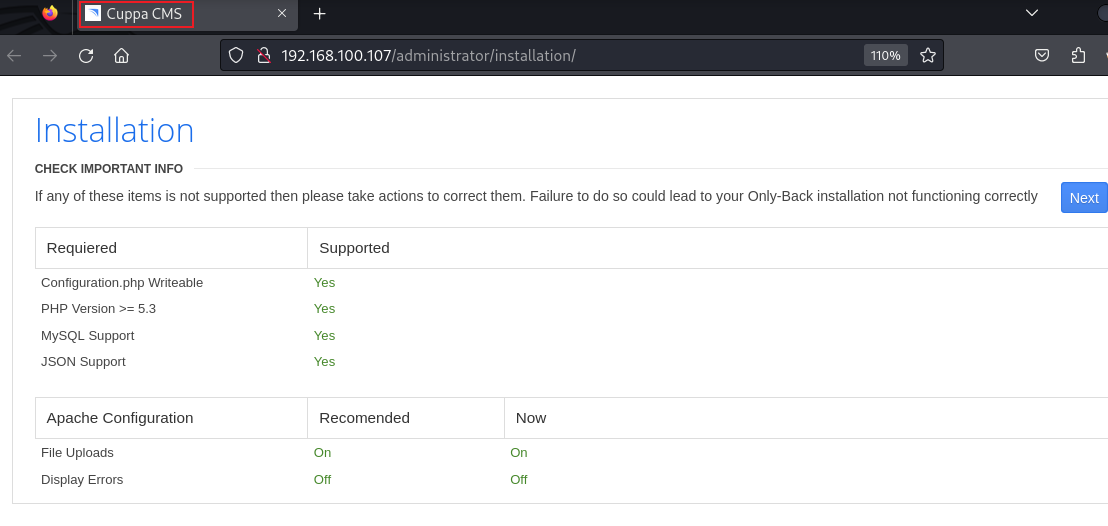Click the Installation page heading
The width and height of the screenshot is (1108, 526).
tap(114, 131)
